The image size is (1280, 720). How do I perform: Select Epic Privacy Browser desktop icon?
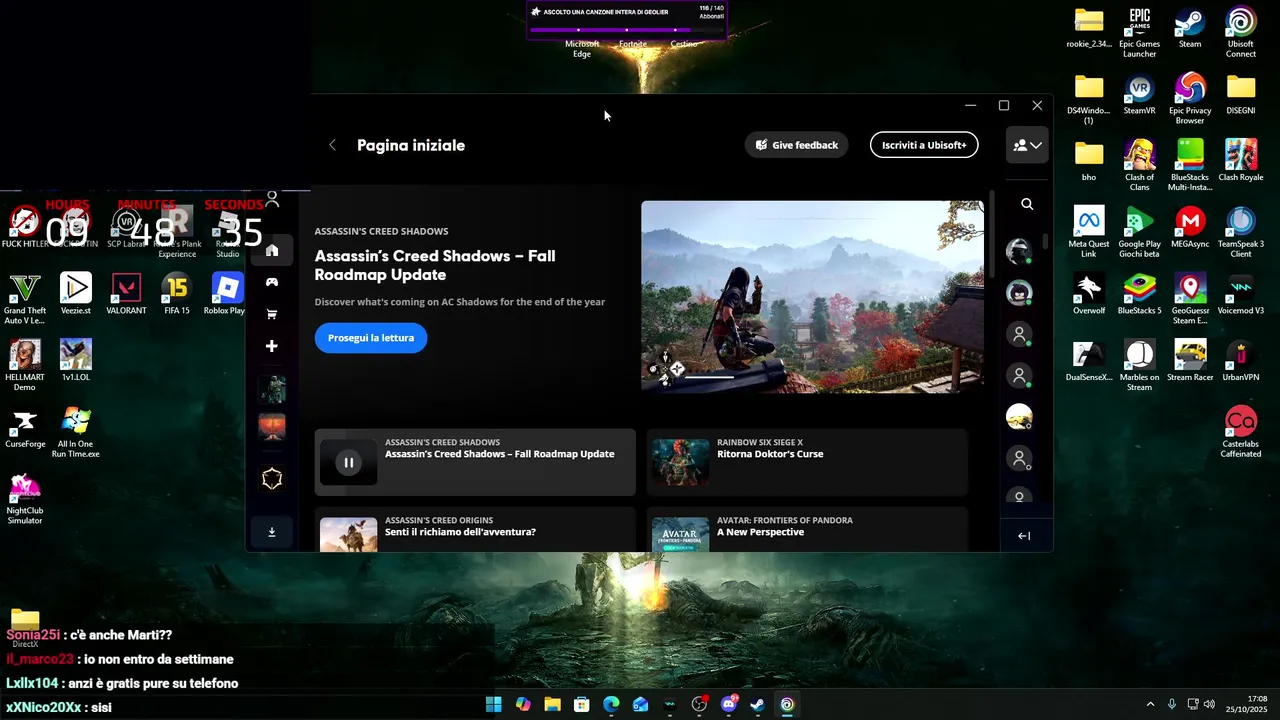click(x=1190, y=99)
